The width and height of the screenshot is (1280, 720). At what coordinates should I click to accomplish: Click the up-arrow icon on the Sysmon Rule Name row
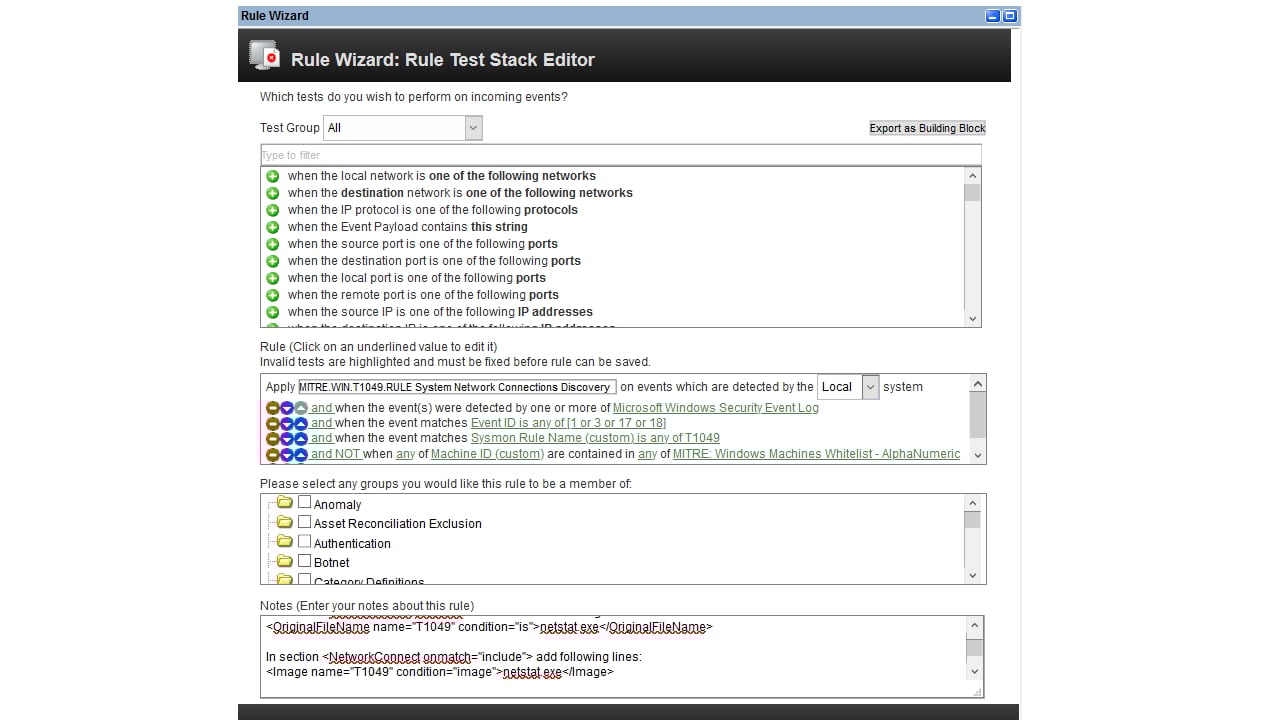tap(299, 437)
